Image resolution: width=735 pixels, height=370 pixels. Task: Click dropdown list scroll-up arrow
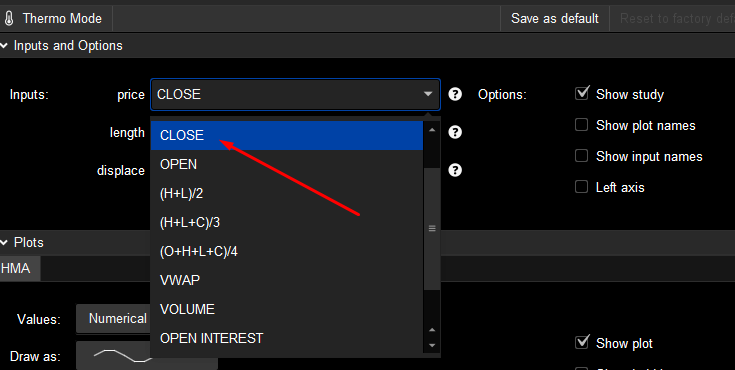coord(432,129)
